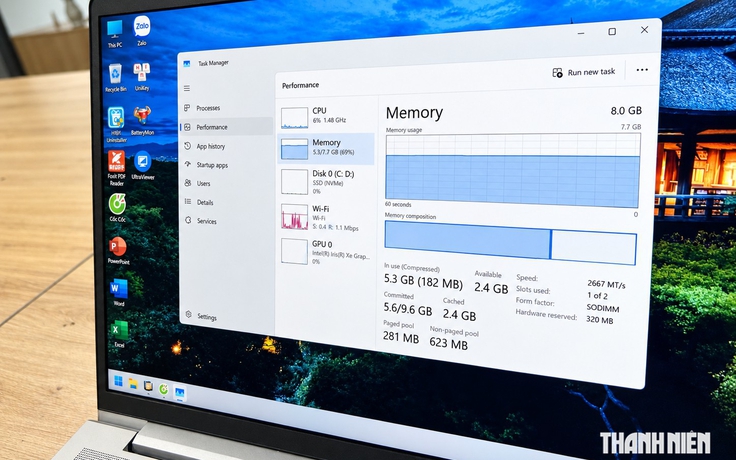Click the Services puzzle icon
Screen dimensions: 736x460
coord(188,220)
